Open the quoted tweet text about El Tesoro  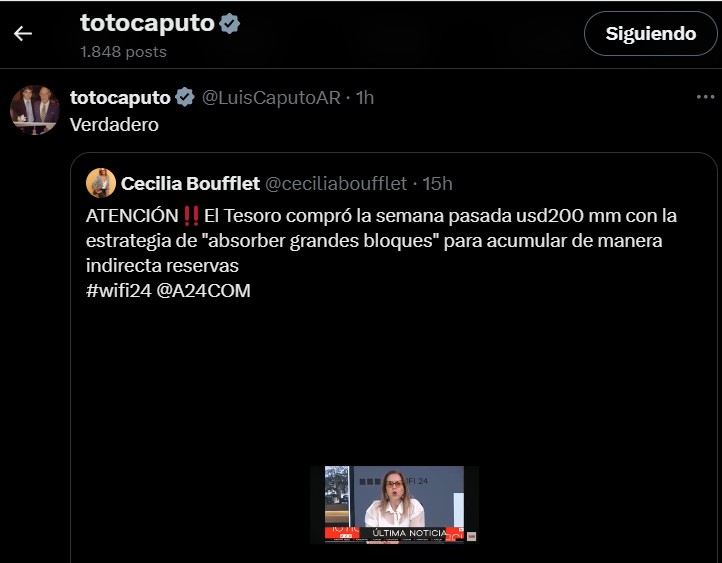381,241
